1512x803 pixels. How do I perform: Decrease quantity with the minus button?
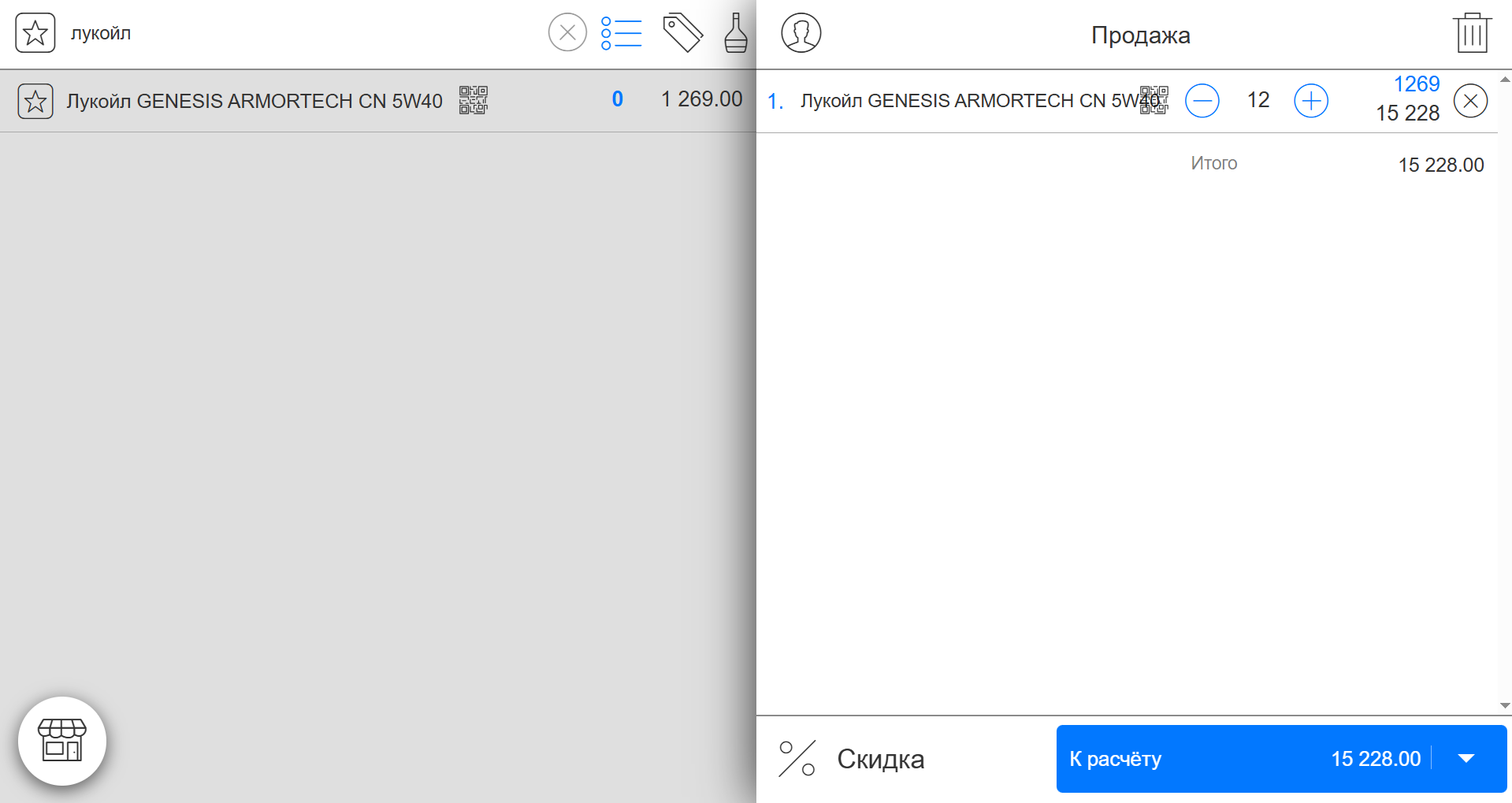pyautogui.click(x=1202, y=101)
